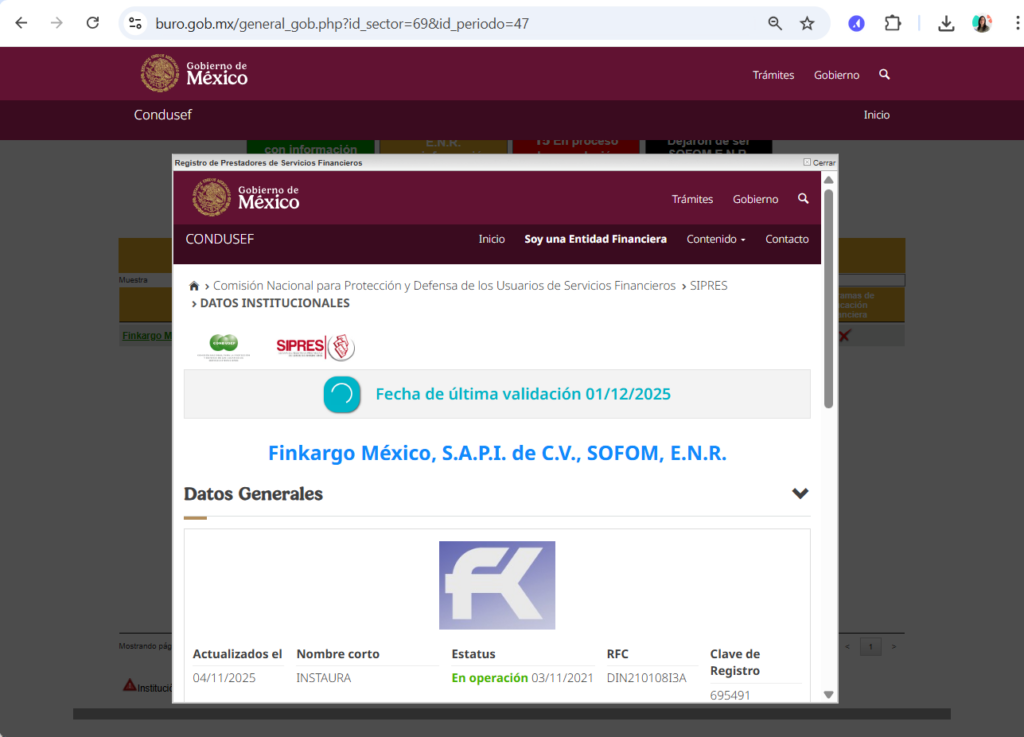The width and height of the screenshot is (1024, 737).
Task: Go to Contacto in the CONDUSEF navbar
Action: (787, 239)
